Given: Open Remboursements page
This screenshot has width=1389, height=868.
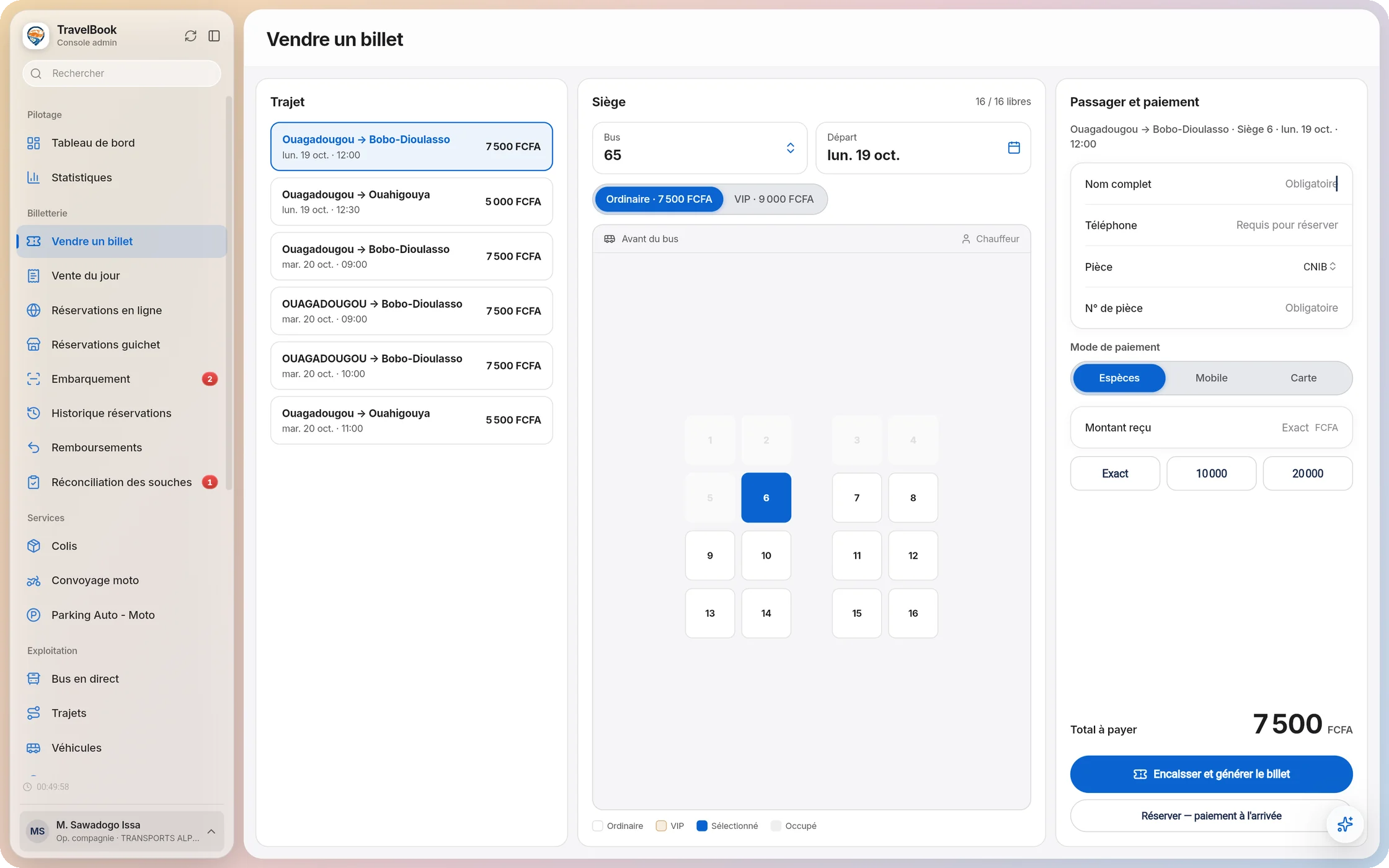Looking at the screenshot, I should (122, 448).
